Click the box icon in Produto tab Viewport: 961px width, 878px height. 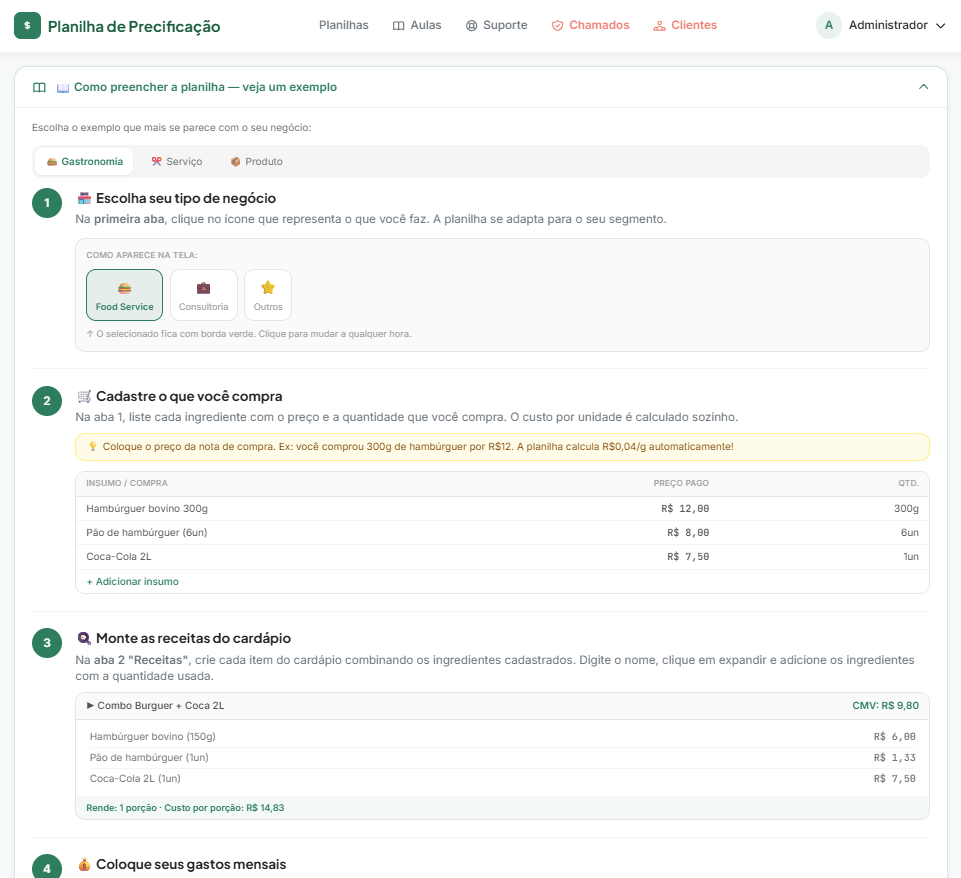click(x=235, y=162)
